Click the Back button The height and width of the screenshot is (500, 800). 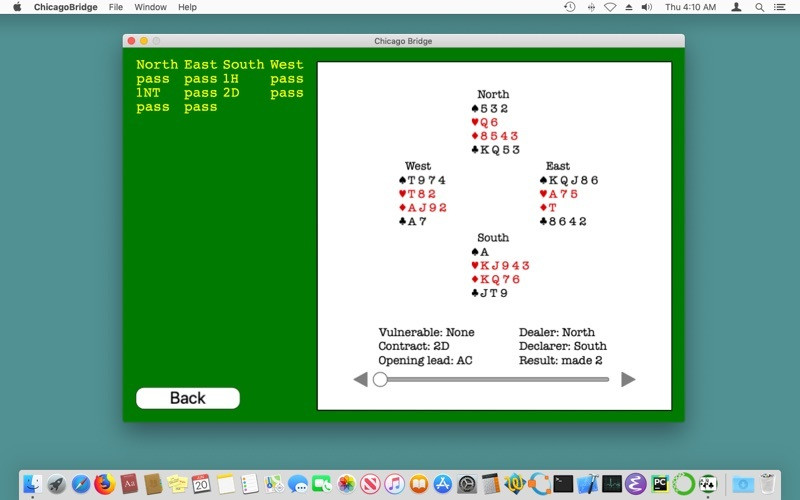(188, 398)
